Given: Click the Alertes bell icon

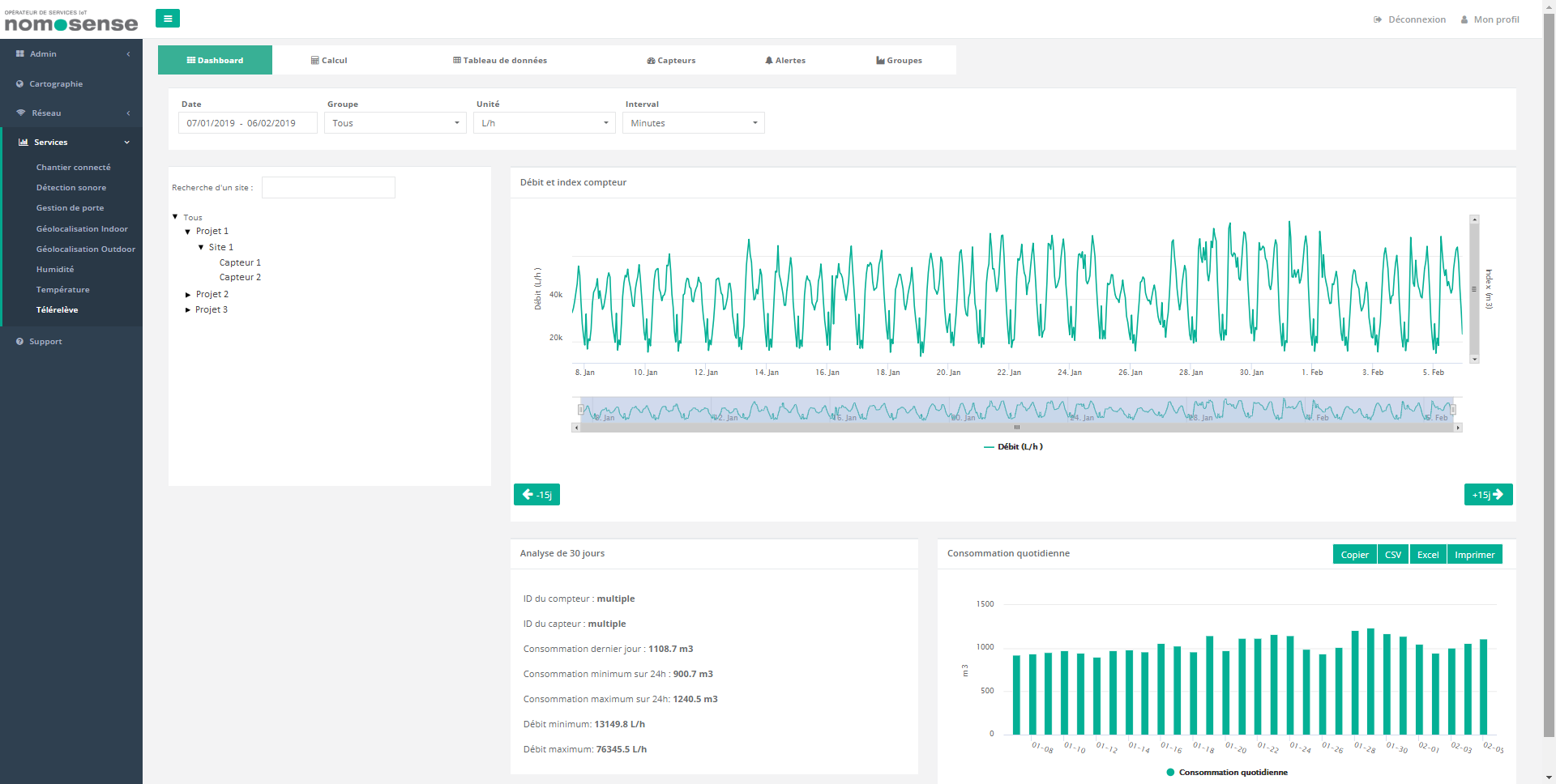Looking at the screenshot, I should point(769,61).
